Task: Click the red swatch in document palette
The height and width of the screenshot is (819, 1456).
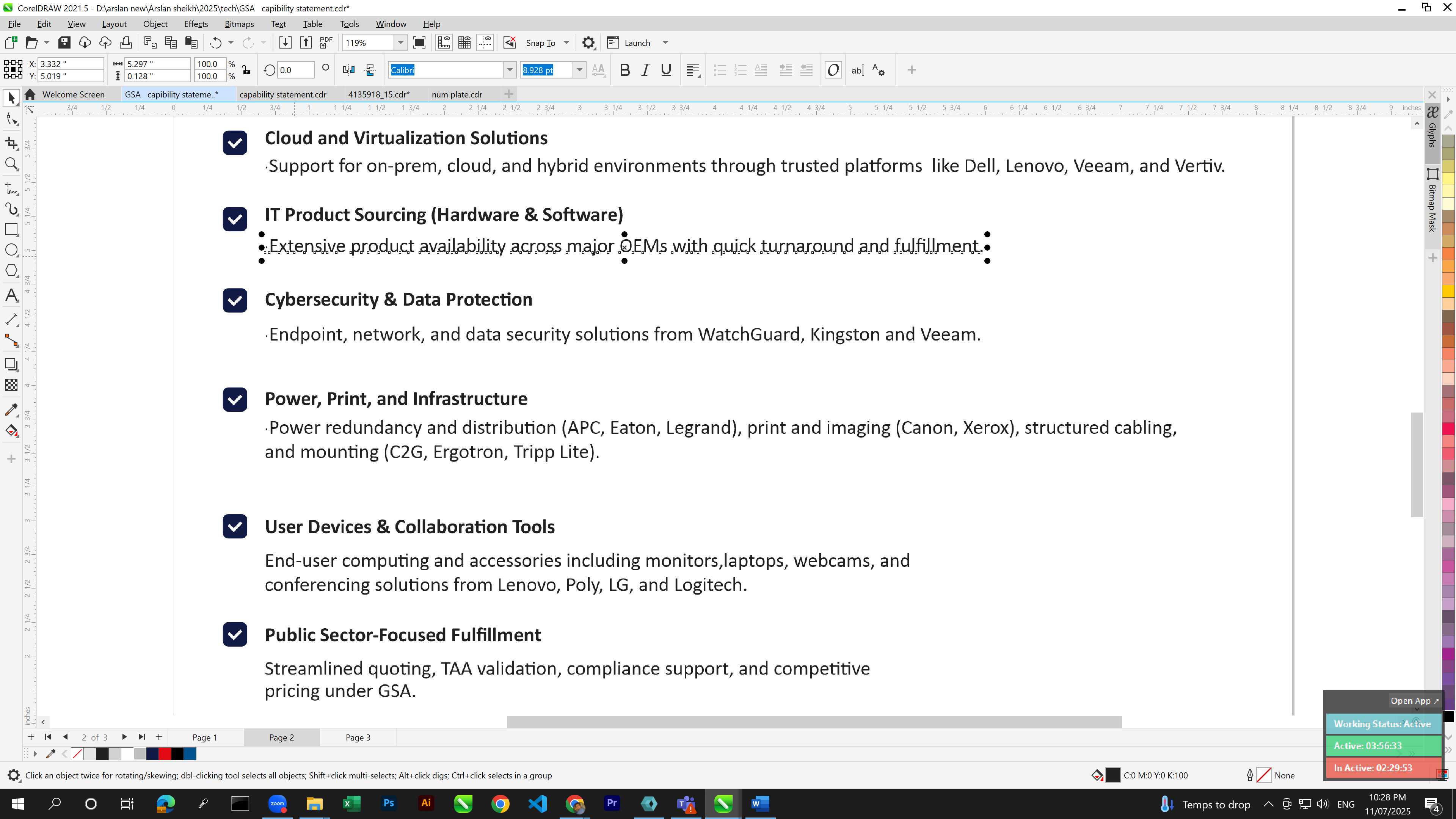Action: [165, 753]
